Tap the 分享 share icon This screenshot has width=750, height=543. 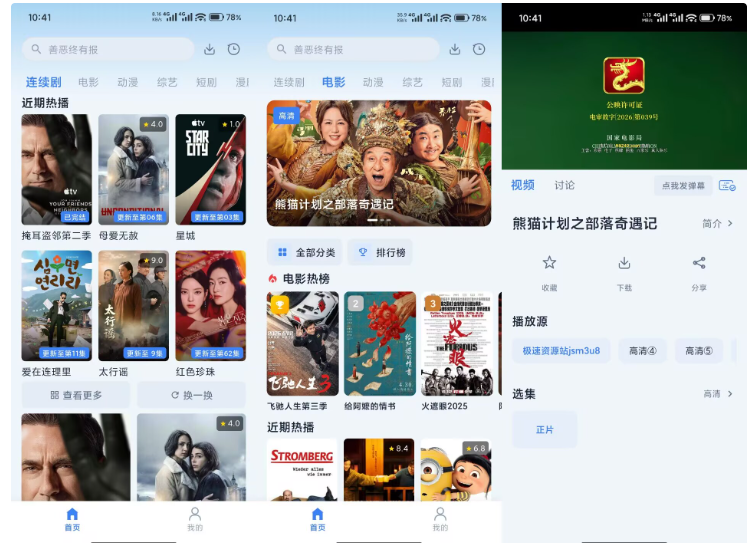click(699, 263)
